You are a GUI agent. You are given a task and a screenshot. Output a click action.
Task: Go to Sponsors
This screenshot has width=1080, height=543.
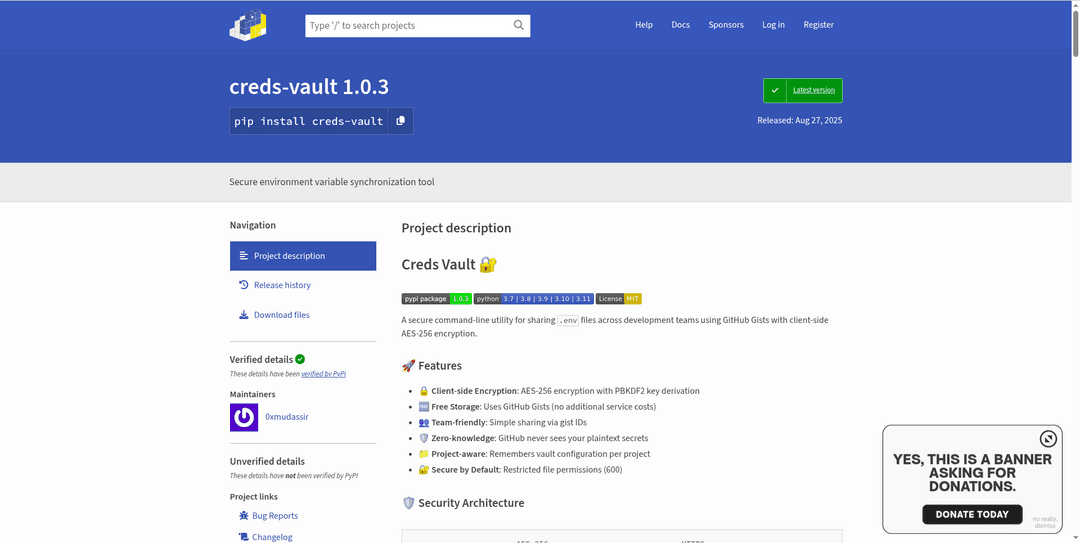coord(726,25)
